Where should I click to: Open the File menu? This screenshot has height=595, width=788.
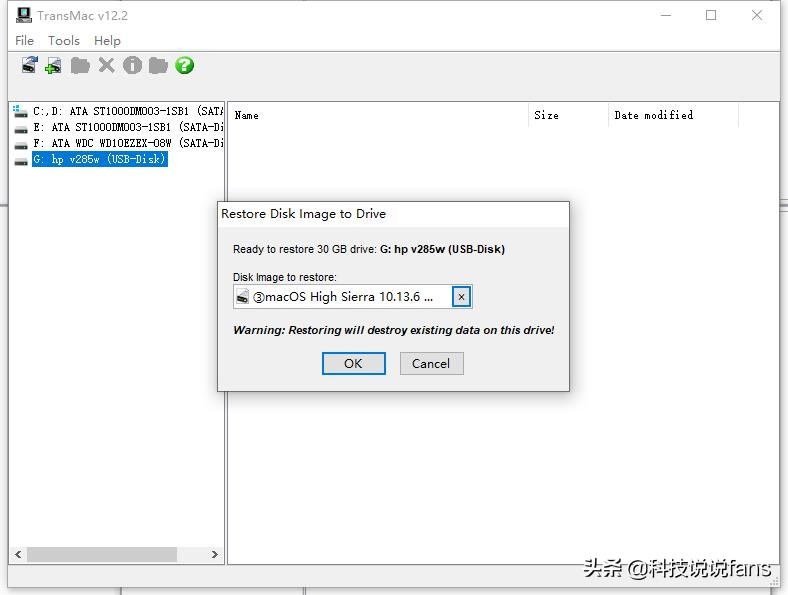[24, 41]
